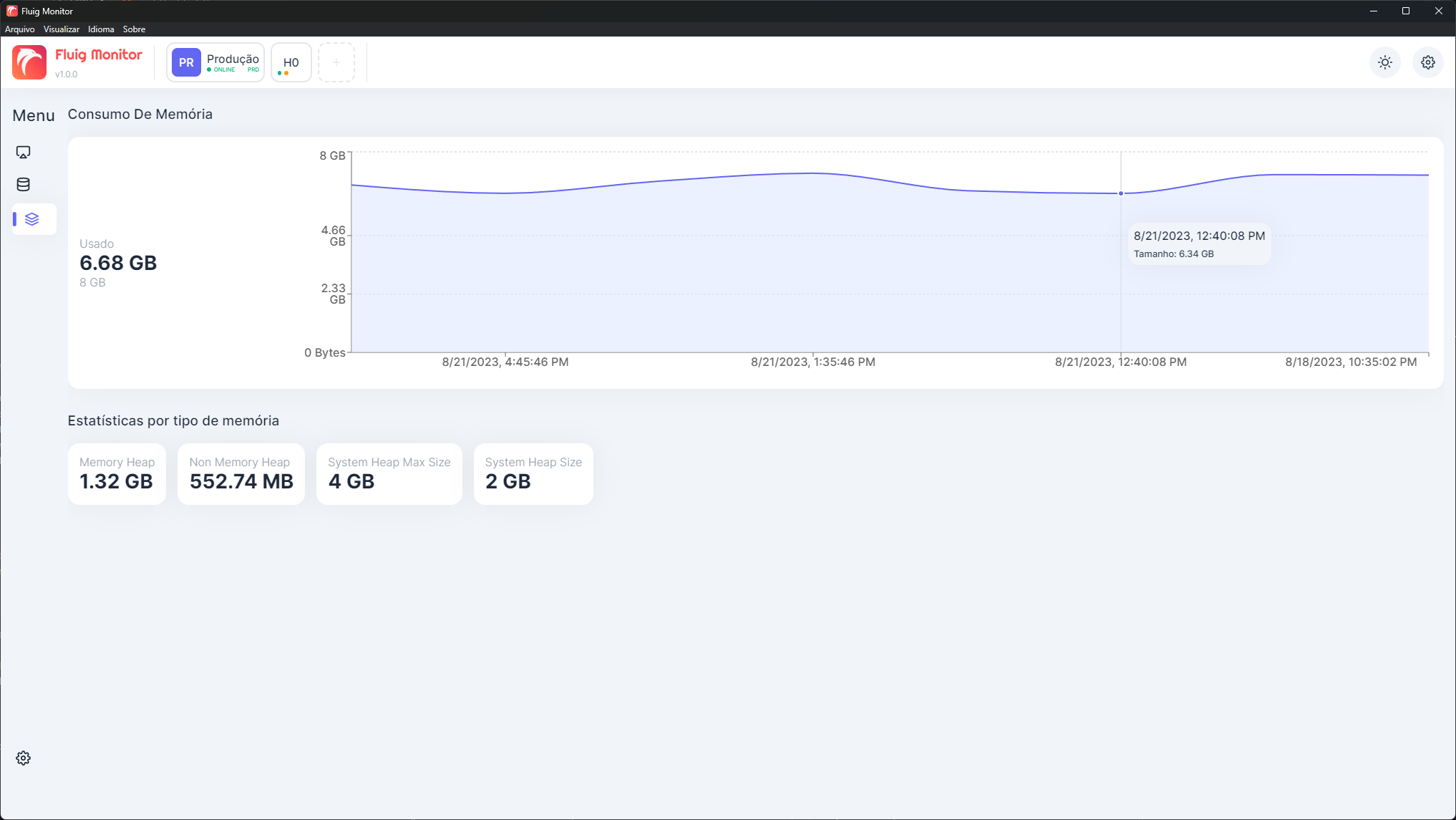Open settings gear in top-right header
This screenshot has width=1456, height=820.
click(1428, 62)
